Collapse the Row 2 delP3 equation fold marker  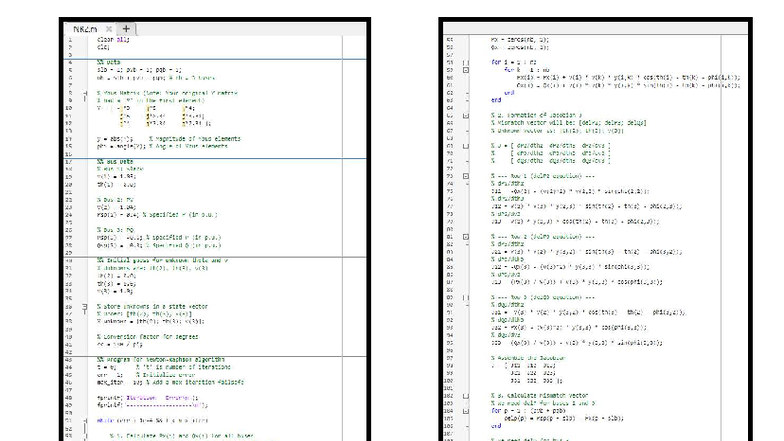tap(466, 236)
